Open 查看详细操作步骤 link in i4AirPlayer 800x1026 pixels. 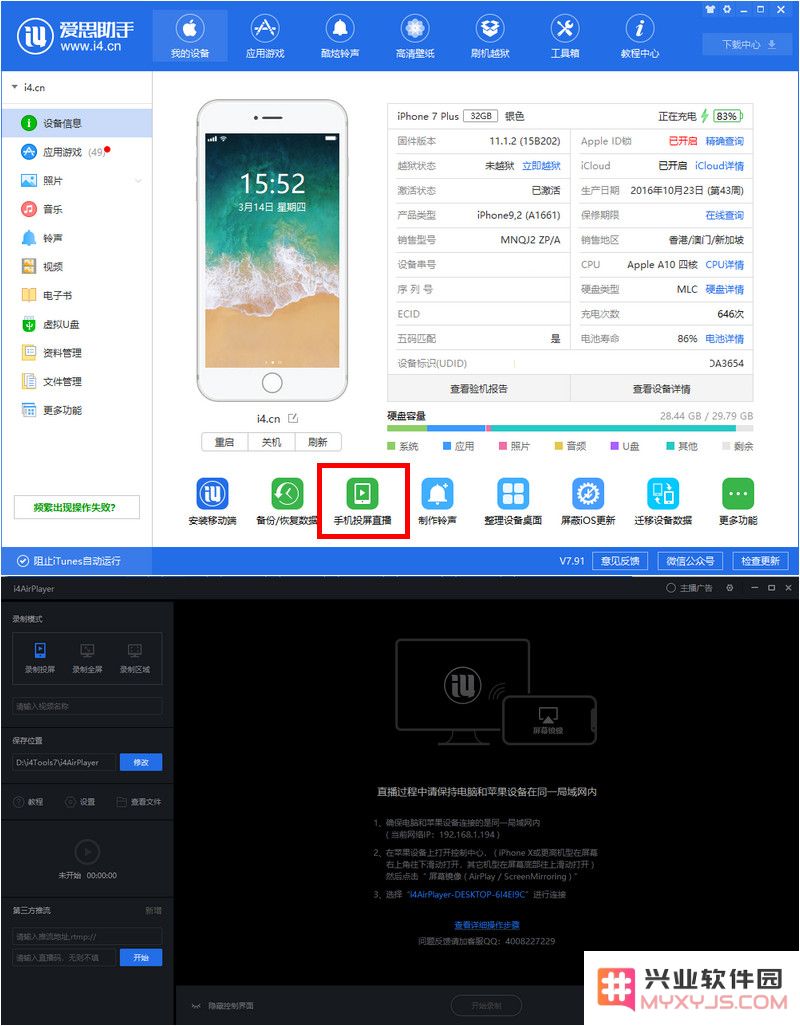[487, 925]
